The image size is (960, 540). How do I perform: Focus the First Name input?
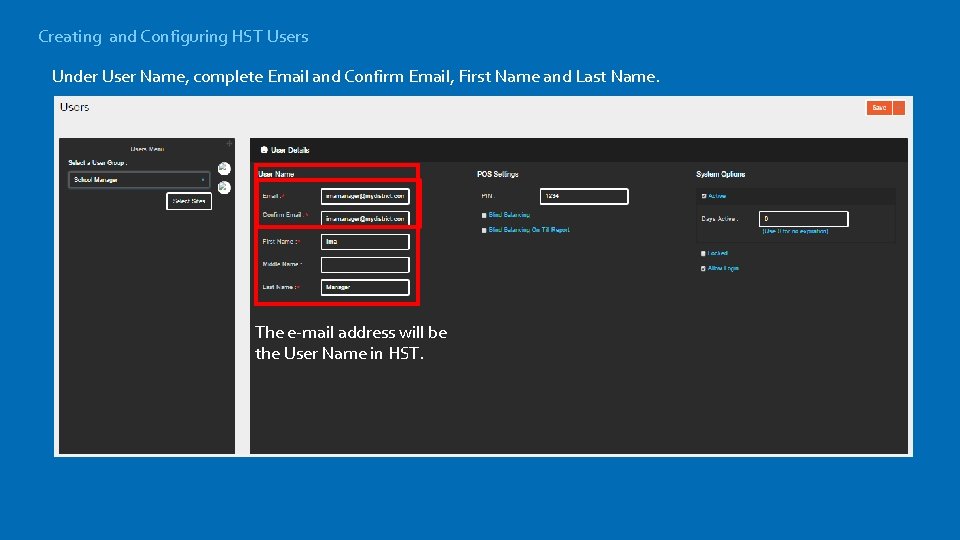[x=365, y=242]
